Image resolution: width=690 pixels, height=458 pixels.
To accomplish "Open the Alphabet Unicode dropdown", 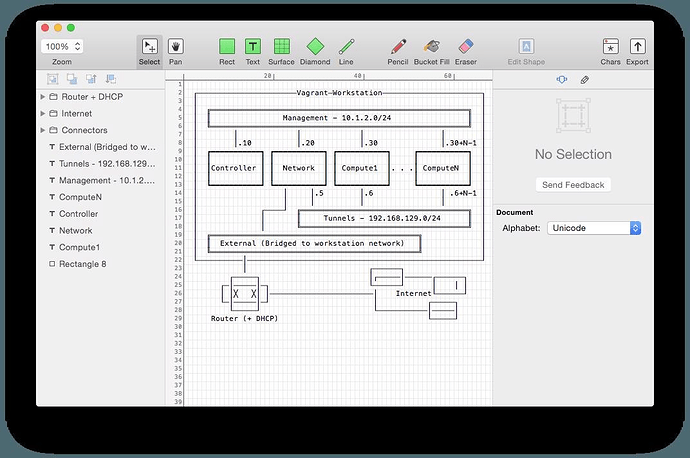I will pos(594,228).
